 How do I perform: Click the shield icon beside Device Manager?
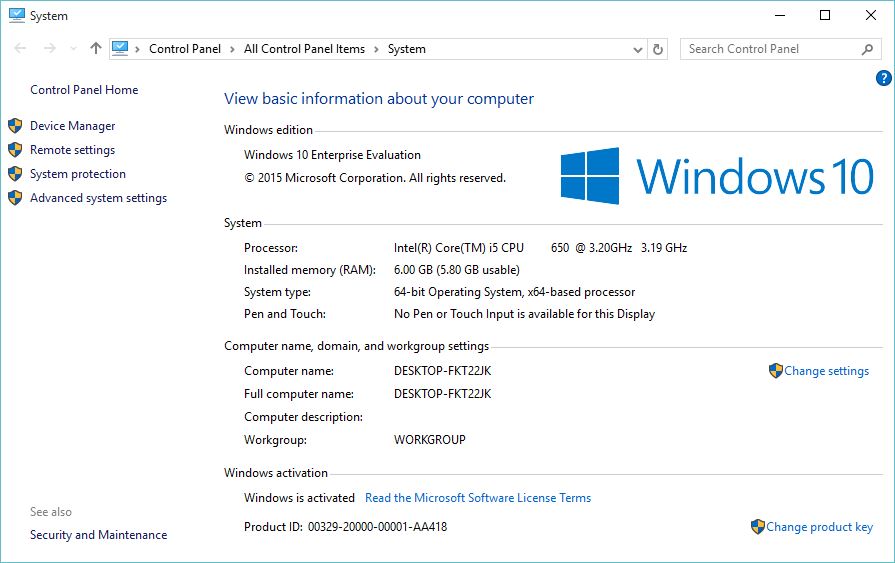[15, 126]
